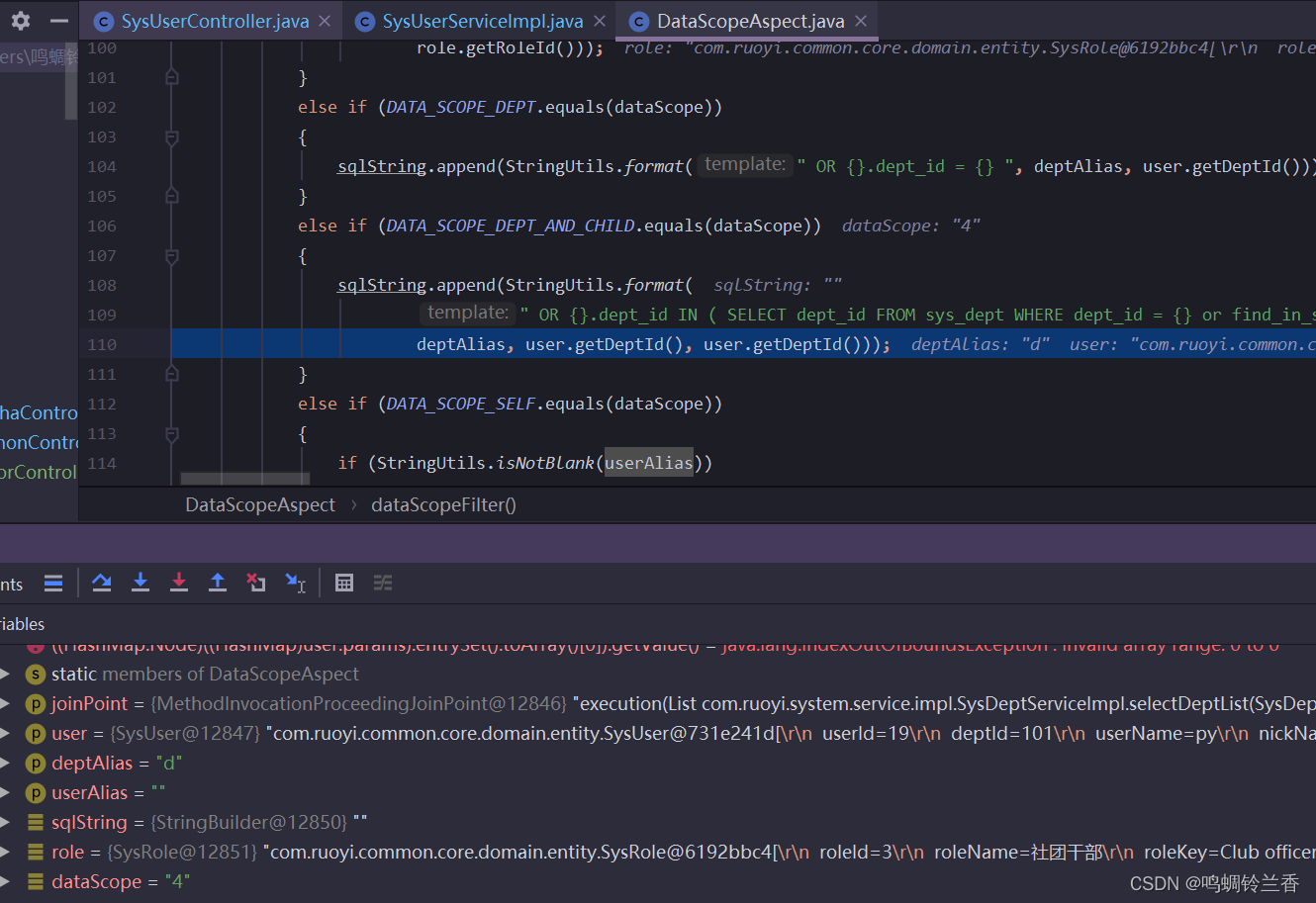Click Step Out debugger button
Viewport: 1316px width, 903px height.
pos(218,583)
